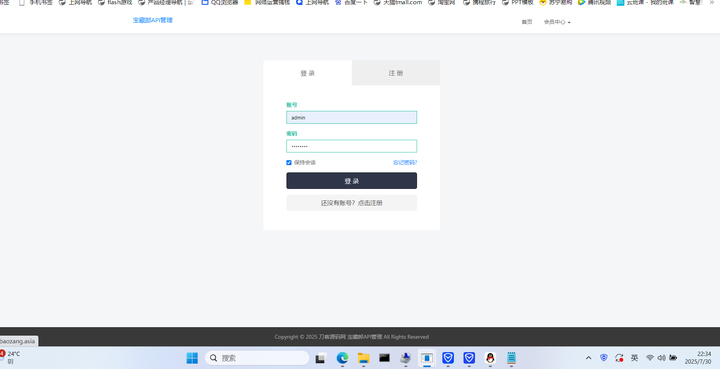
Task: Click 还没有账号？点击注册 button
Action: point(352,203)
